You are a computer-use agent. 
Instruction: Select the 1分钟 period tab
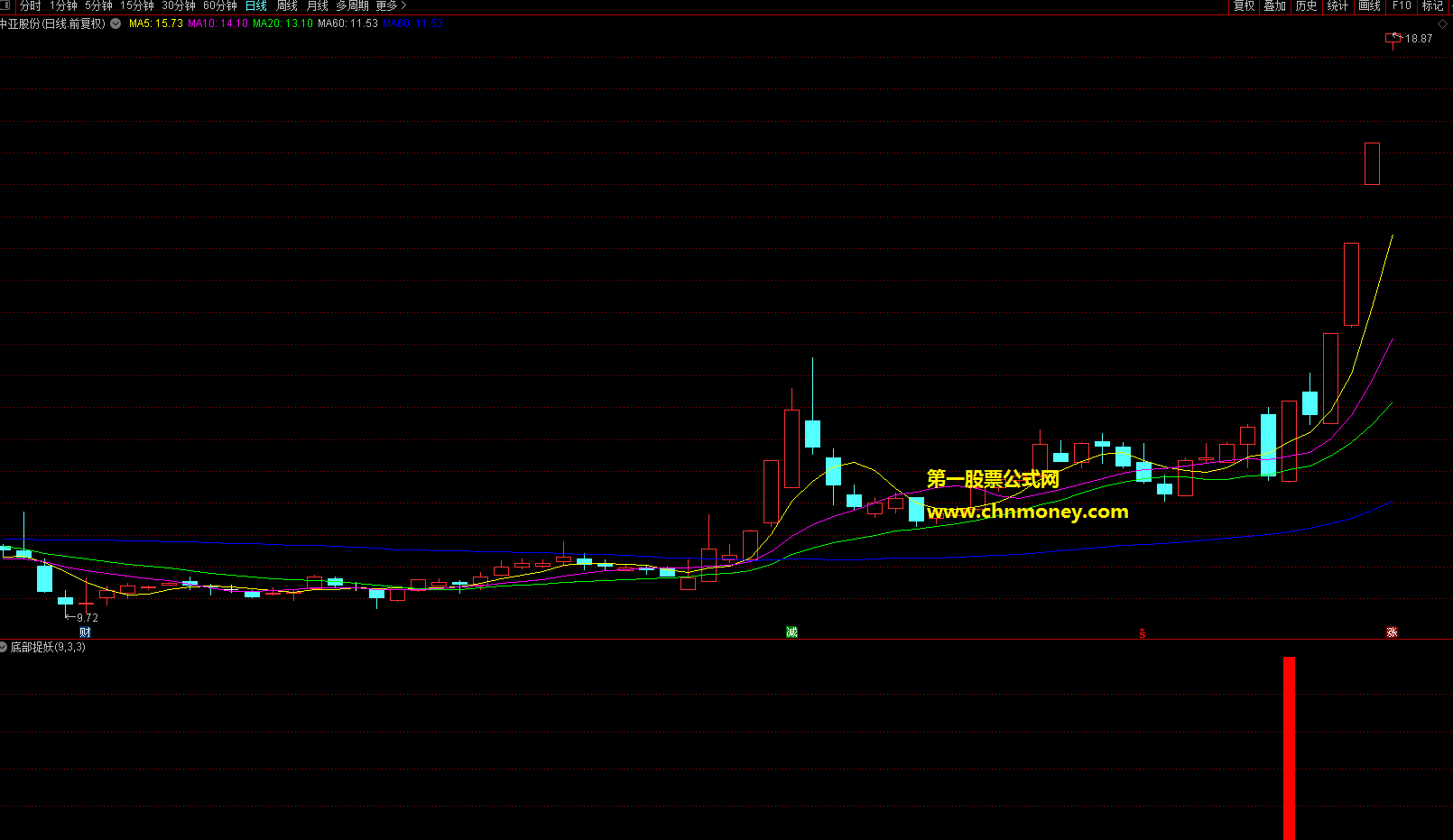tap(63, 5)
